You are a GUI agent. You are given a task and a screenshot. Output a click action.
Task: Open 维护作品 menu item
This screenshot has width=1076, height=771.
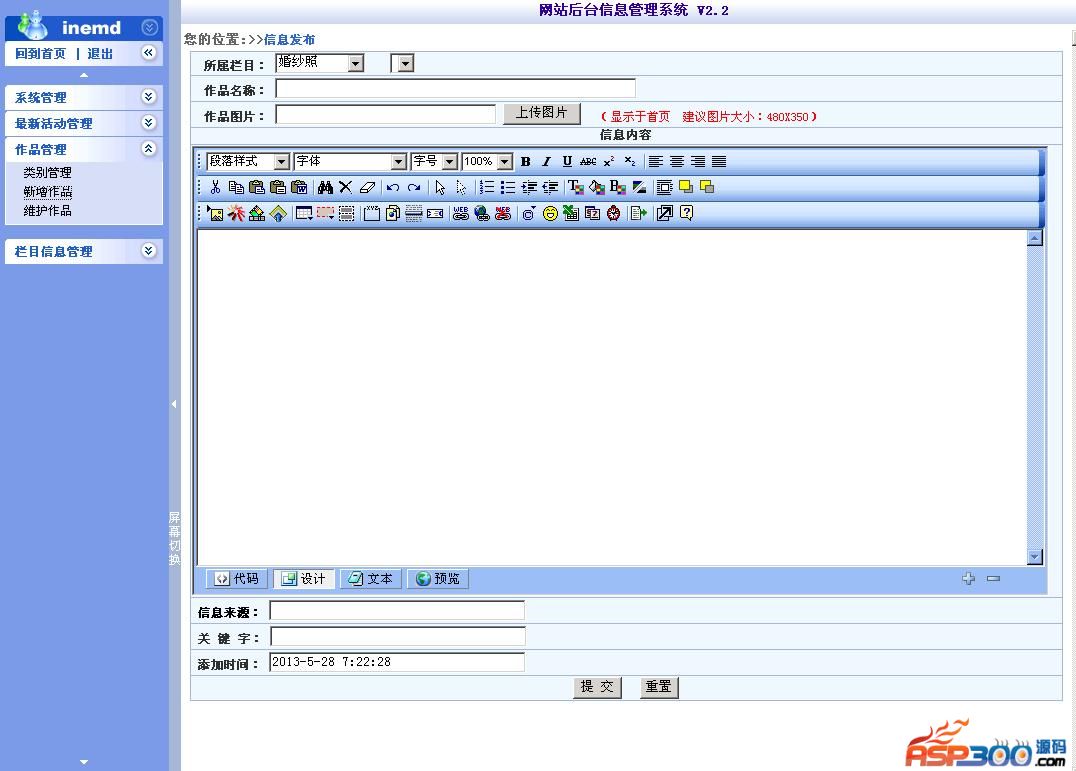(47, 211)
